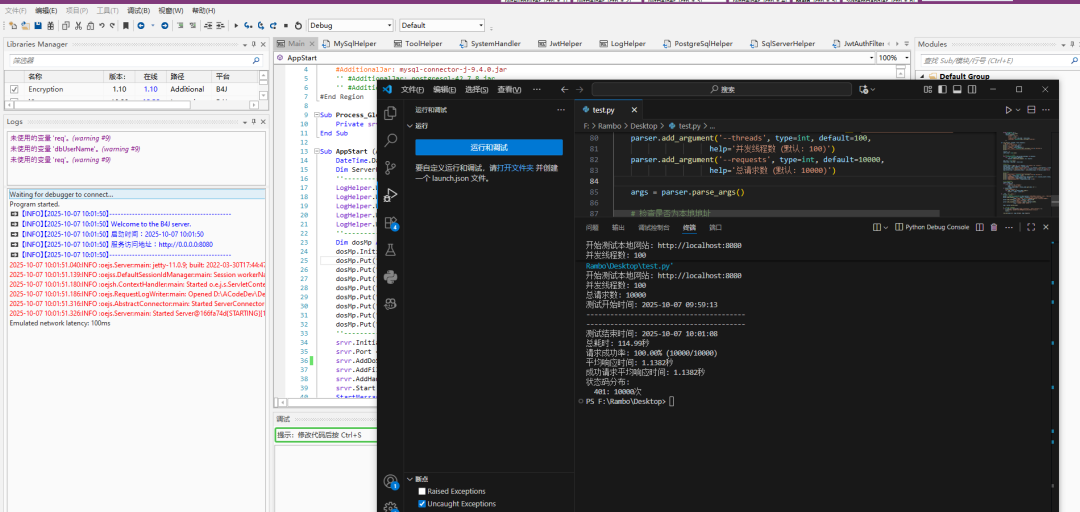
Task: Open the VS Code Explorer icon
Action: pos(391,113)
